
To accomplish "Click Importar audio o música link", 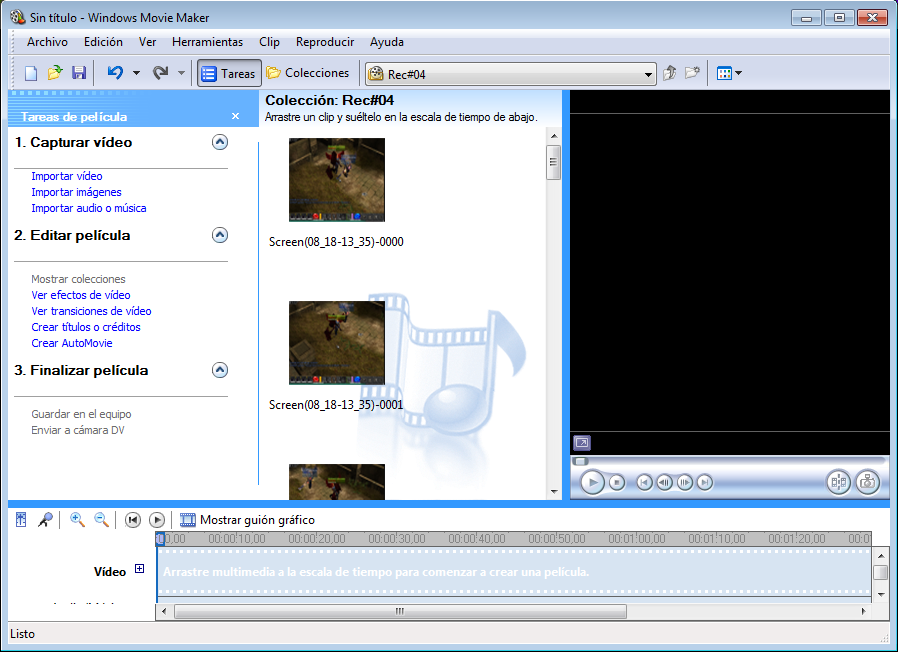I will click(89, 208).
